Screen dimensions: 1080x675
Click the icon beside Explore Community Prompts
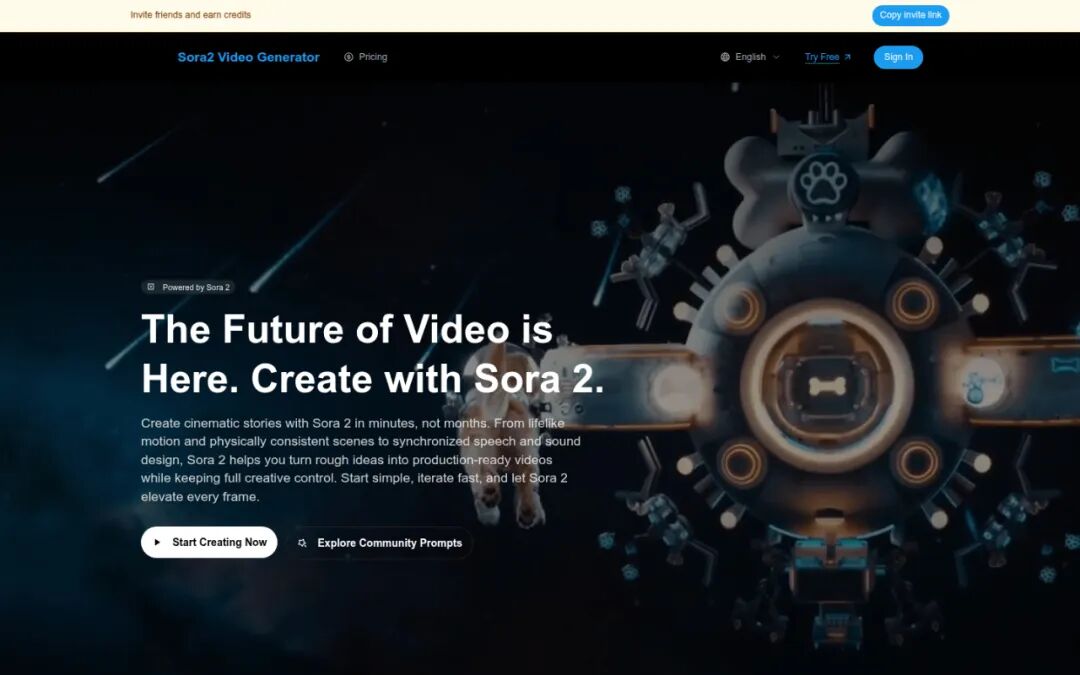[x=302, y=543]
